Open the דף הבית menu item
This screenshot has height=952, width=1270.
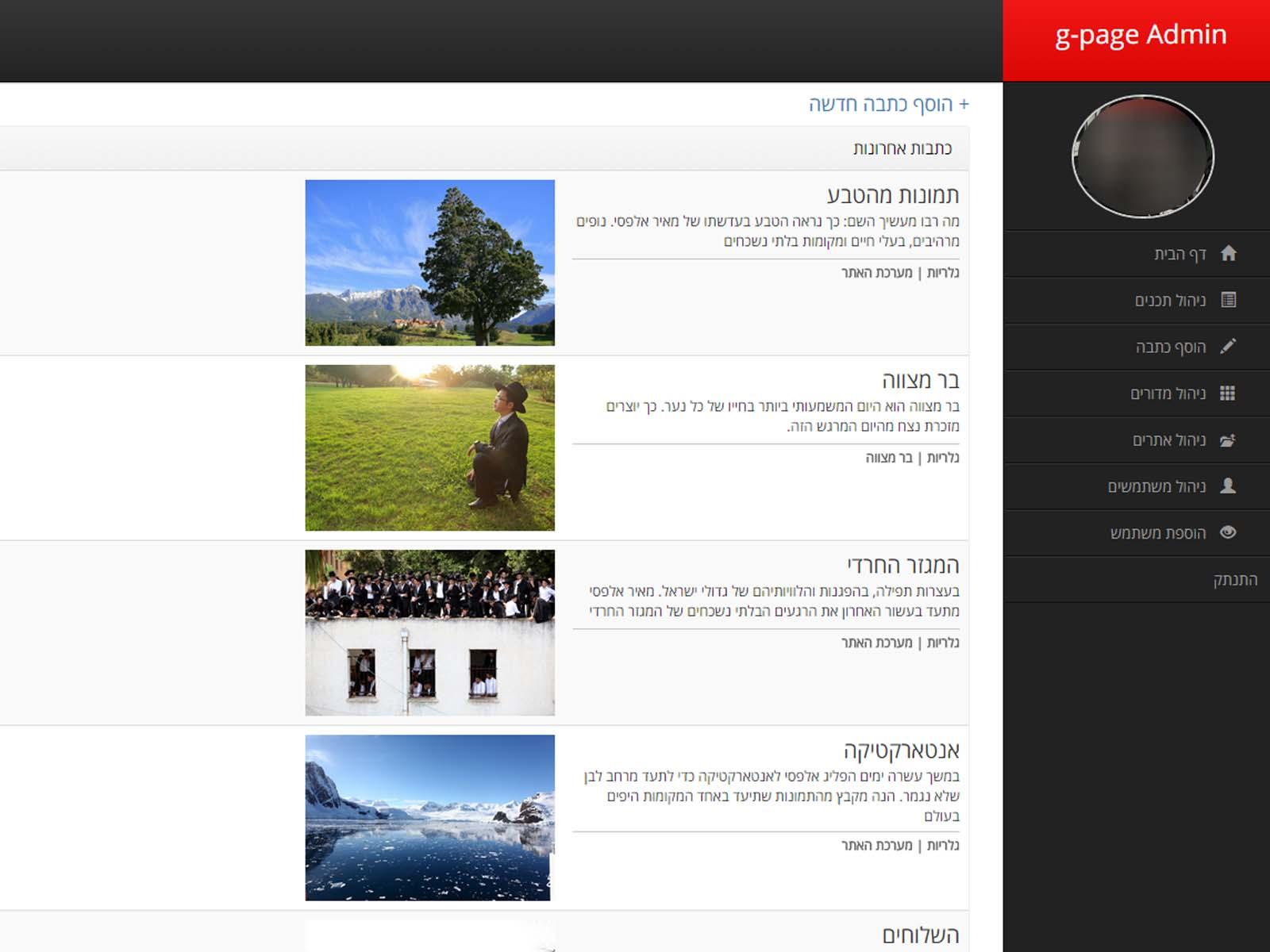click(1137, 254)
